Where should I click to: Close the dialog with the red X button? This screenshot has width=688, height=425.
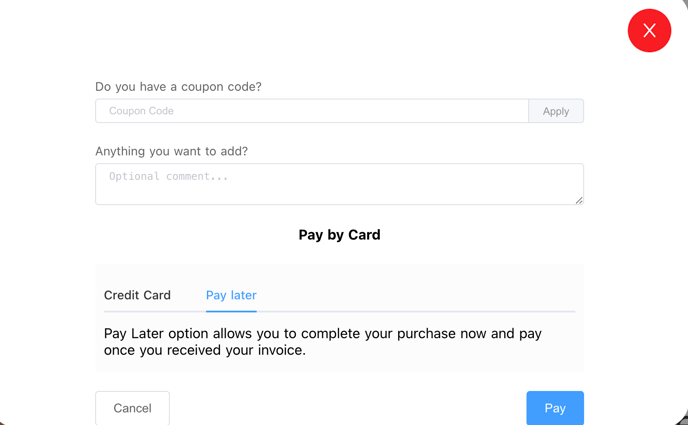point(649,31)
